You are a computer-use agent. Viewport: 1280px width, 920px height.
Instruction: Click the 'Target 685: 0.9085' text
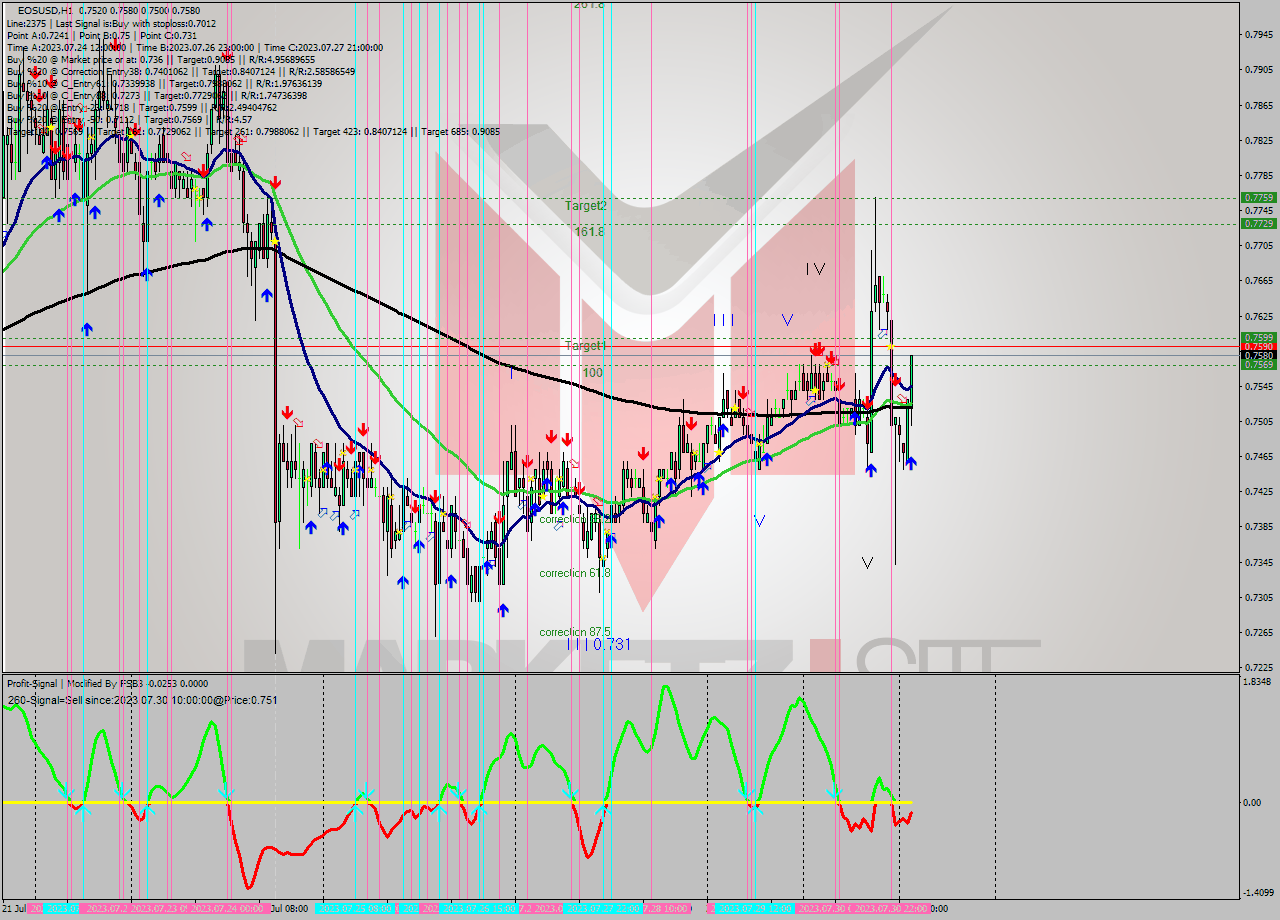click(x=460, y=131)
